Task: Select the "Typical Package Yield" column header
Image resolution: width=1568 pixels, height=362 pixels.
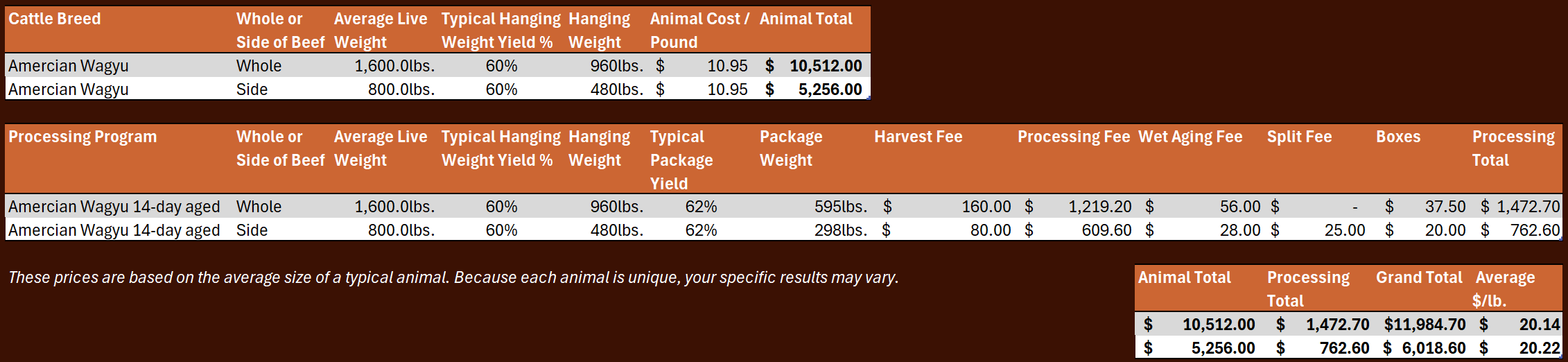Action: pos(681,160)
